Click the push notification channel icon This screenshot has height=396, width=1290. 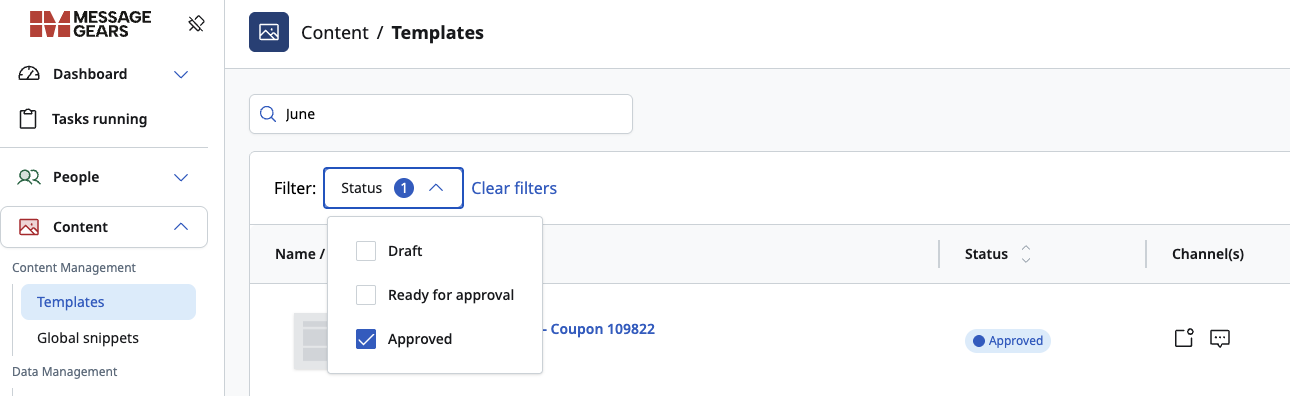(1184, 338)
